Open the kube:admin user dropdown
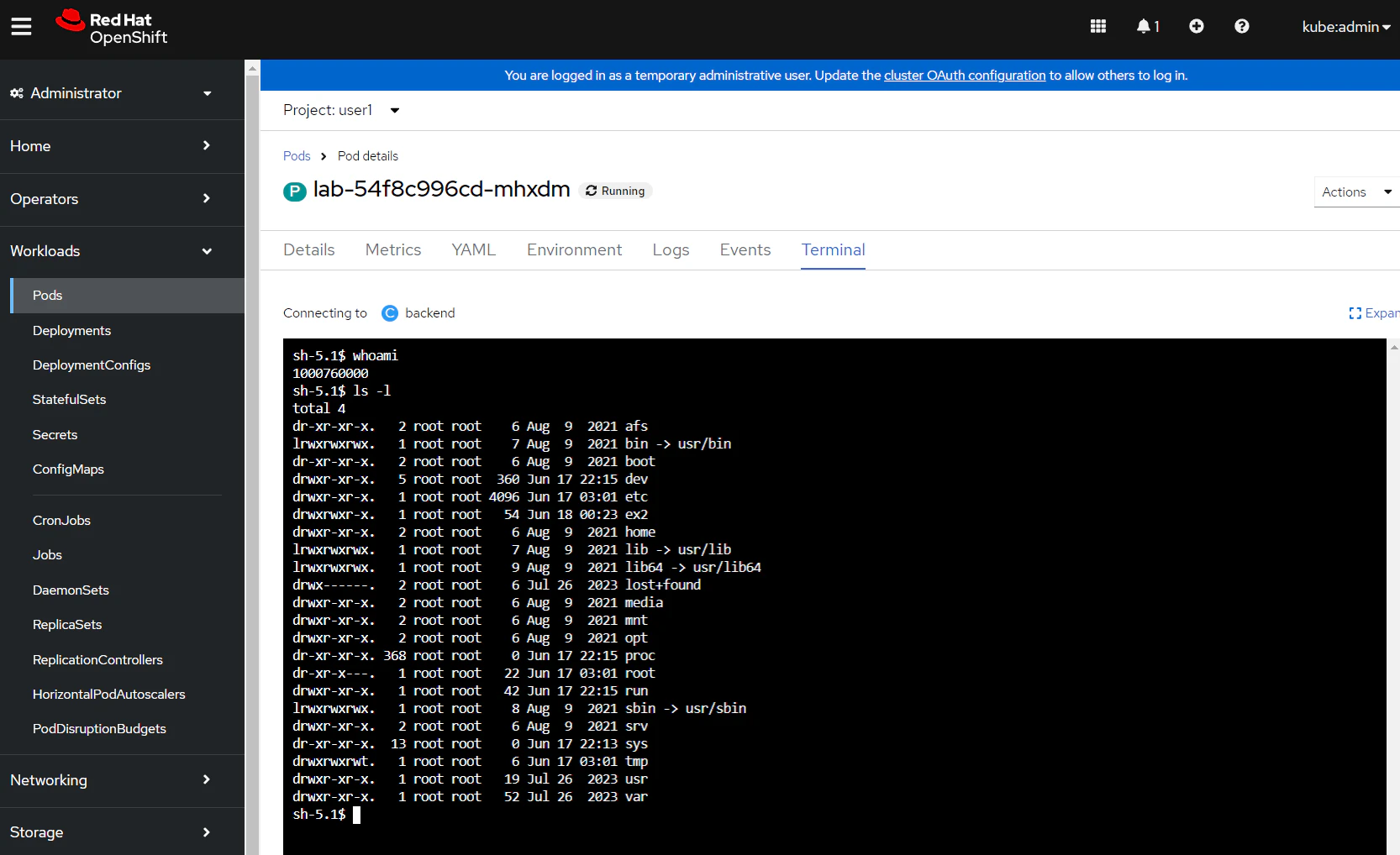Screen dimensions: 1400x855 (1345, 27)
